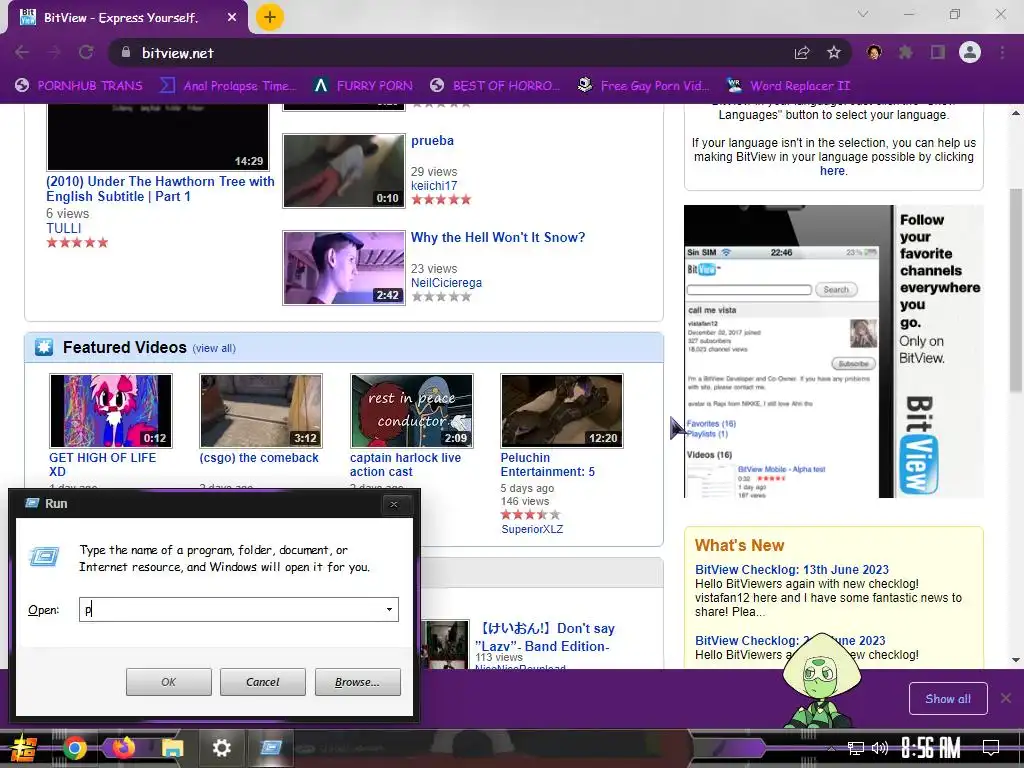Viewport: 1024px width, 768px height.
Task: Open keiichi17 channel link
Action: pos(434,185)
